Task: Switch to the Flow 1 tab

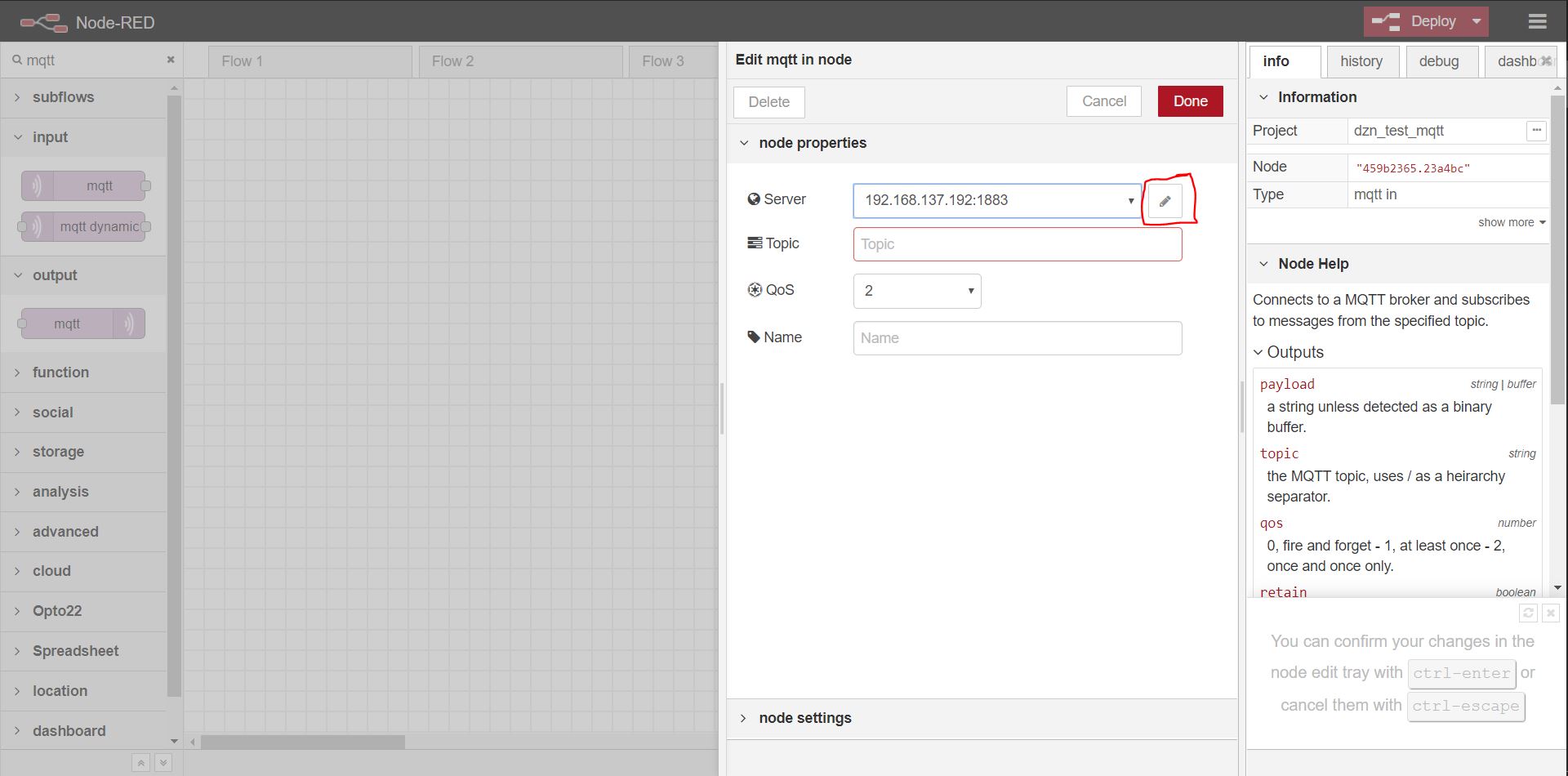Action: (310, 61)
